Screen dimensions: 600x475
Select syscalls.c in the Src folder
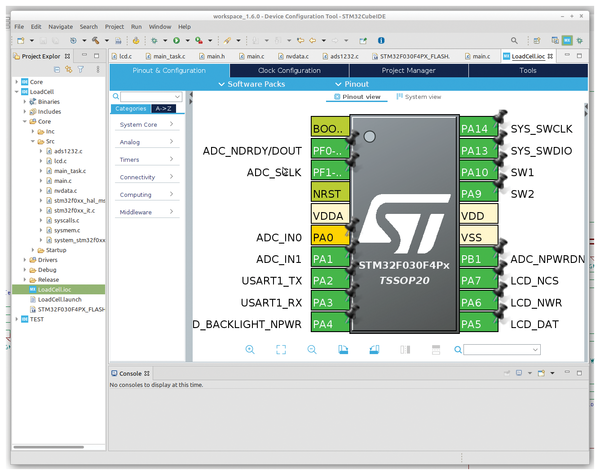[67, 220]
